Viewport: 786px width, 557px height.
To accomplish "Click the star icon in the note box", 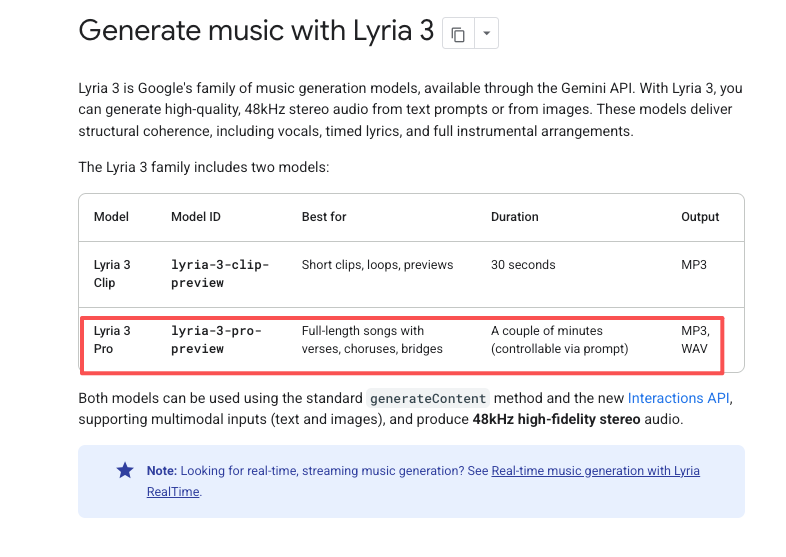I will tap(125, 470).
